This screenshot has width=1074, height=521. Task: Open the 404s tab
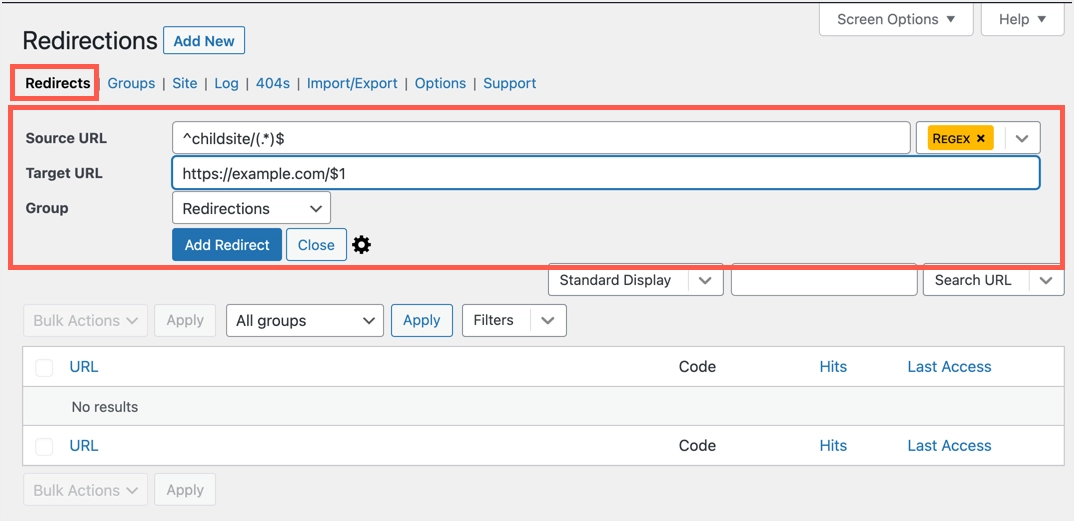coord(273,83)
